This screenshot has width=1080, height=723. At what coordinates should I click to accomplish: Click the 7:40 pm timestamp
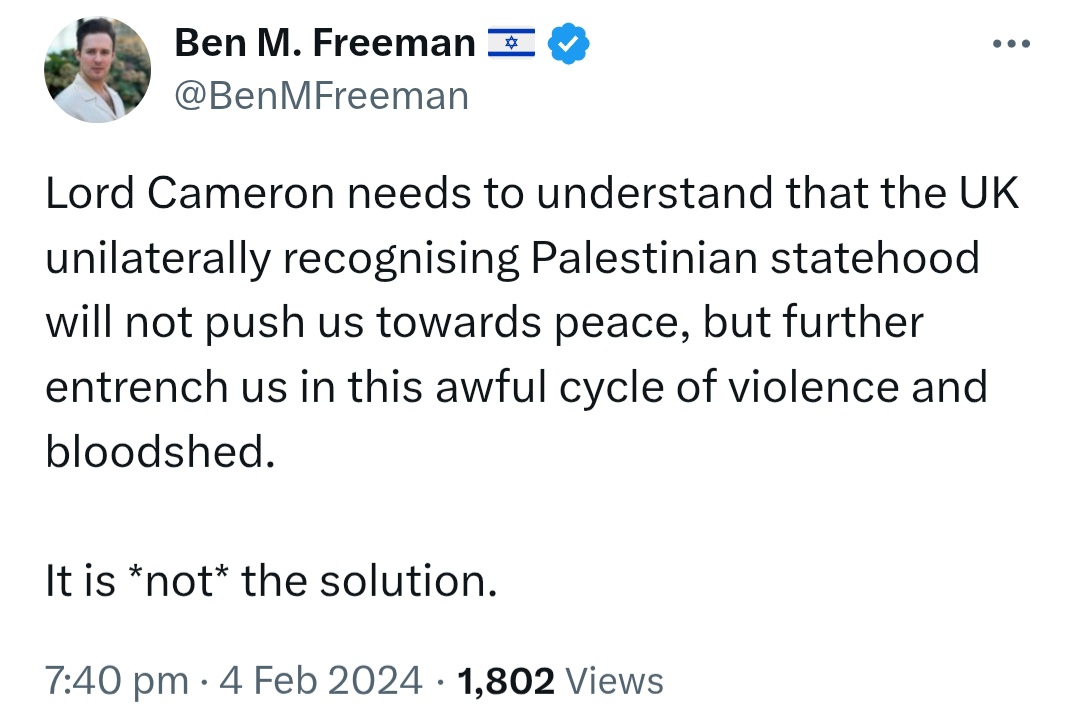click(116, 680)
